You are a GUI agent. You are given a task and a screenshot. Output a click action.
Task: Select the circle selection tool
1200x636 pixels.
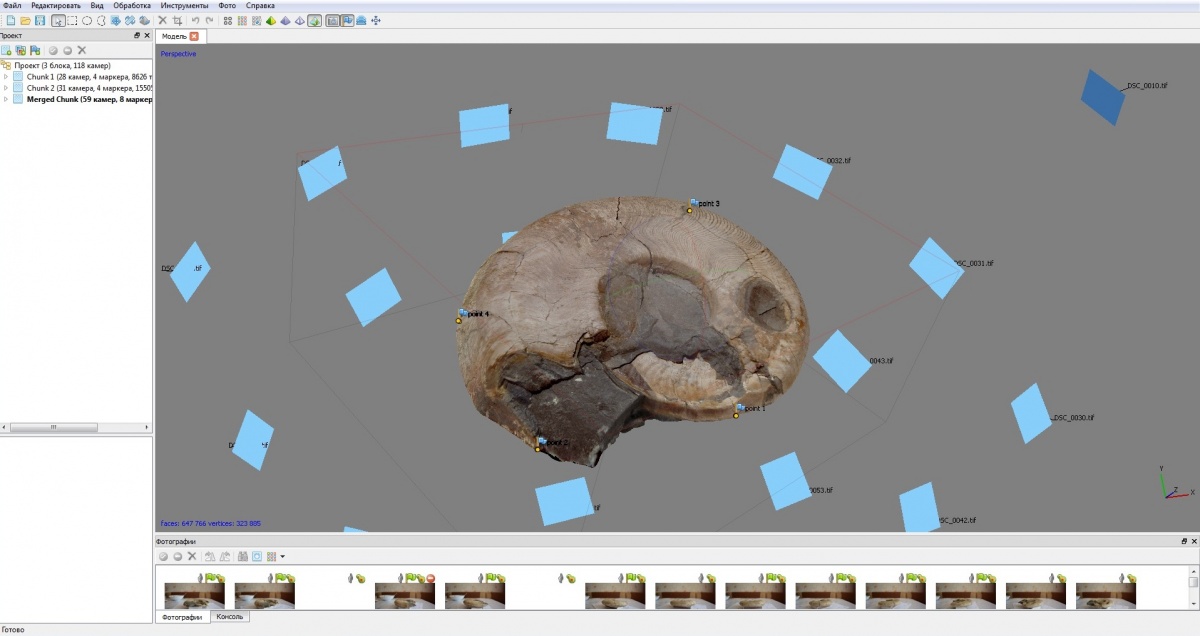pos(87,20)
